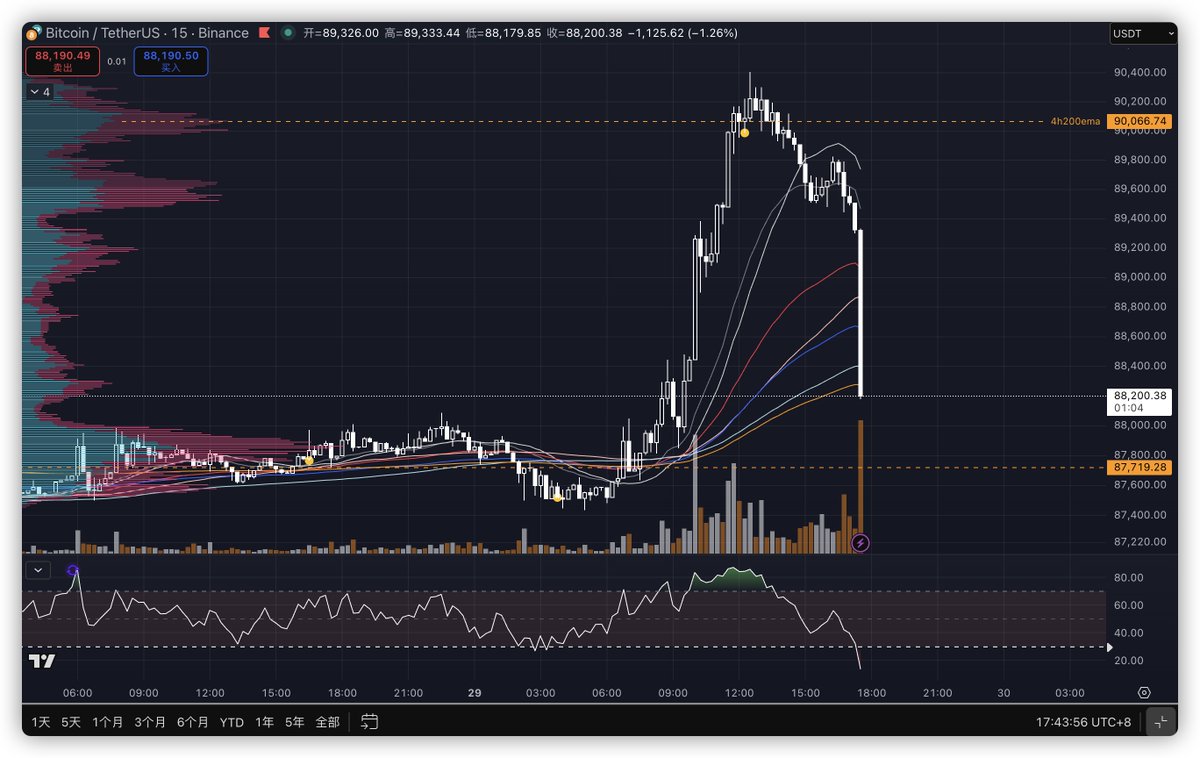Click price scale value 90,400.00

click(1141, 72)
